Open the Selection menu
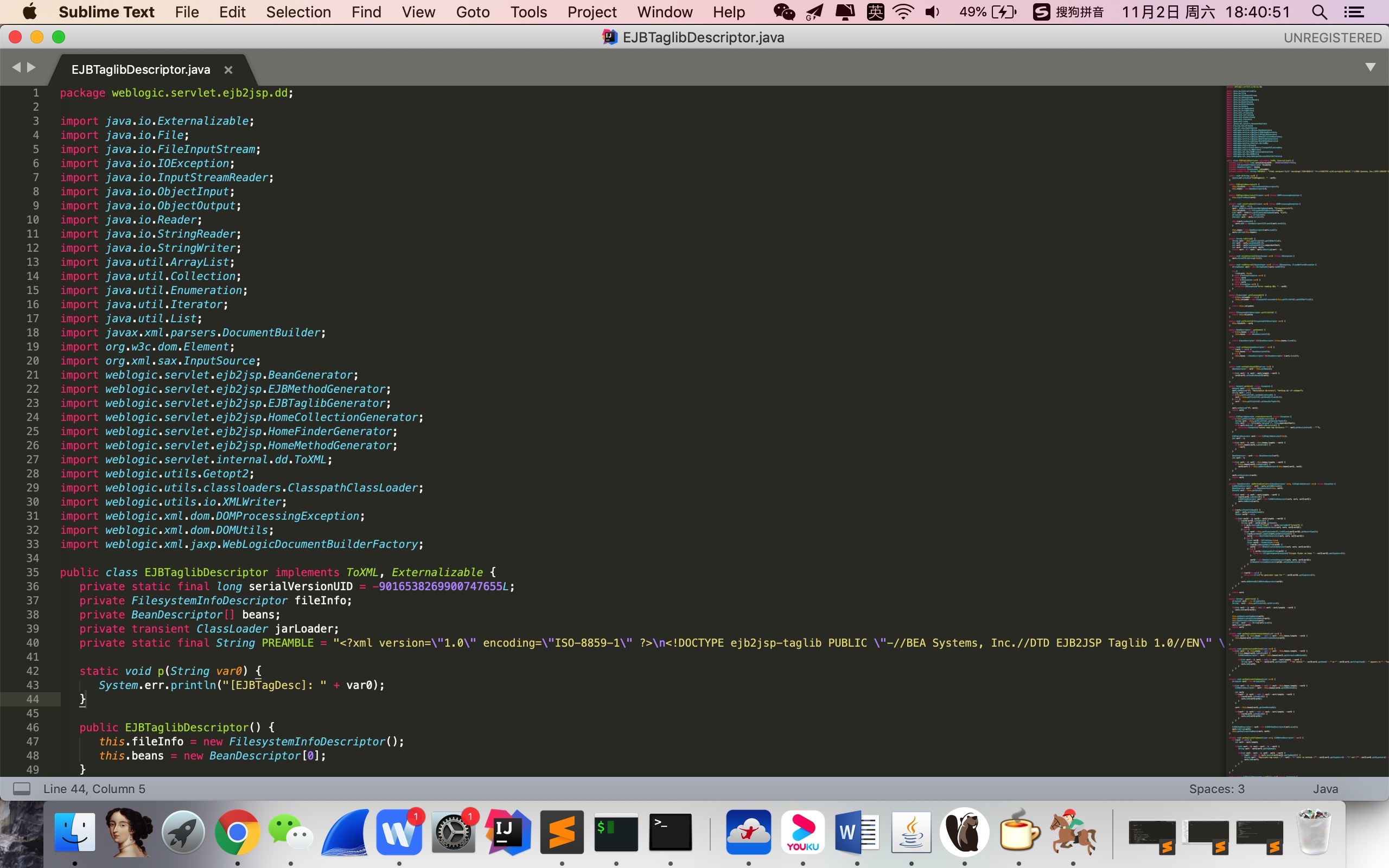This screenshot has width=1389, height=868. click(x=298, y=12)
